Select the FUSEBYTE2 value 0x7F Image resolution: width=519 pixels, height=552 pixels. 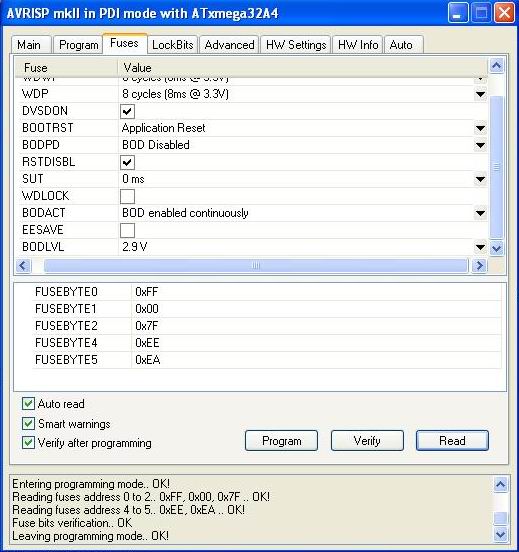[146, 326]
